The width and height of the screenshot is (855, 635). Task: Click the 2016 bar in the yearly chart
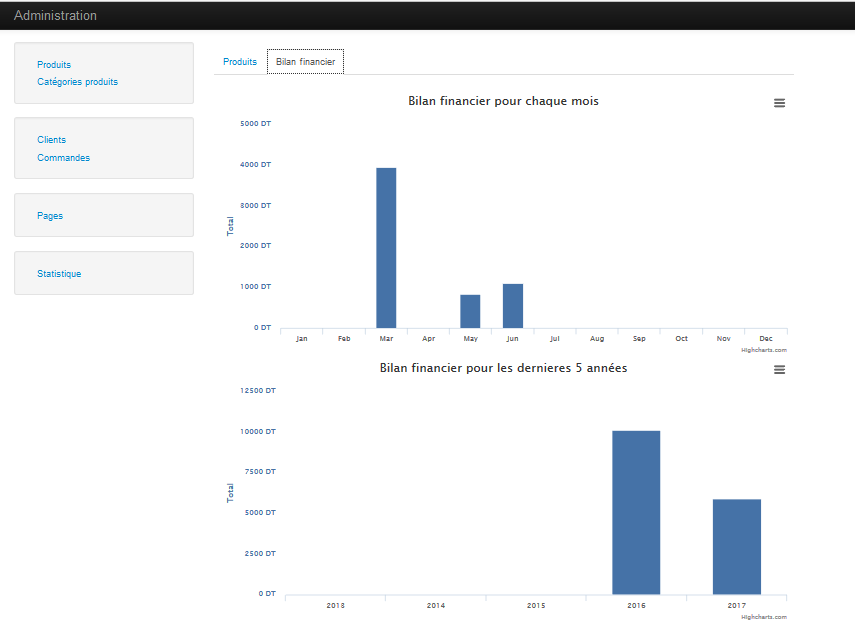(636, 510)
